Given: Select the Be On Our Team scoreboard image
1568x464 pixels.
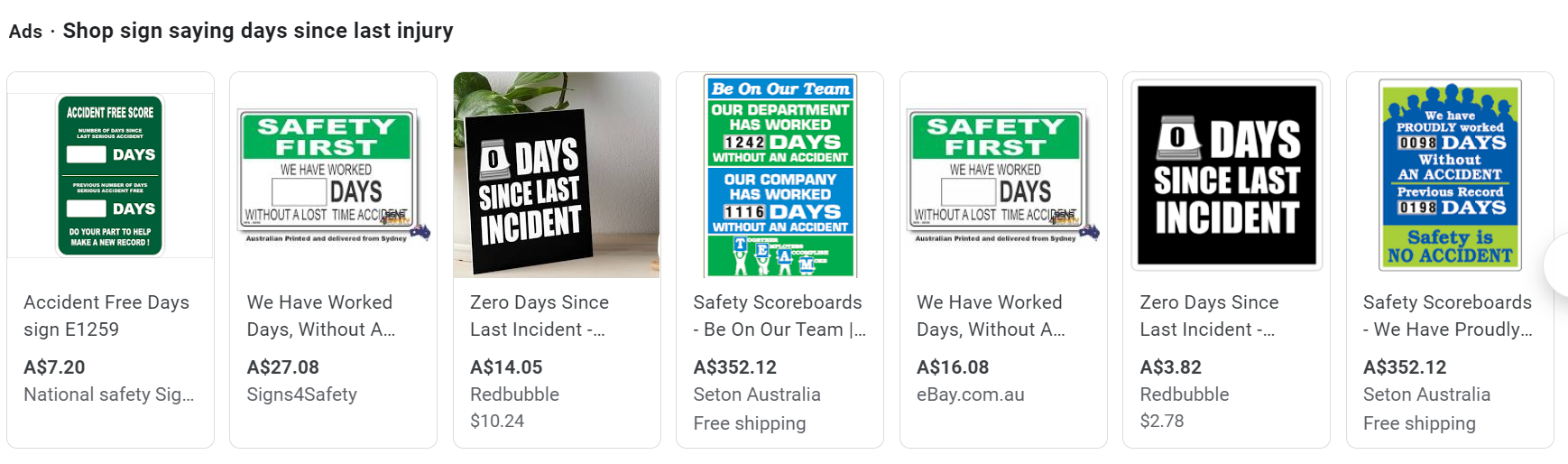Looking at the screenshot, I should (779, 175).
